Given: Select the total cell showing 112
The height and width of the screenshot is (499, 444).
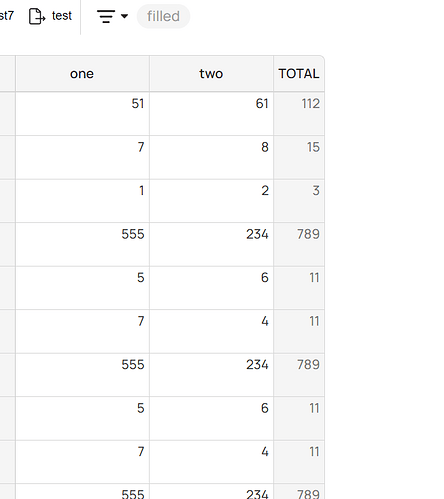Looking at the screenshot, I should (299, 114).
